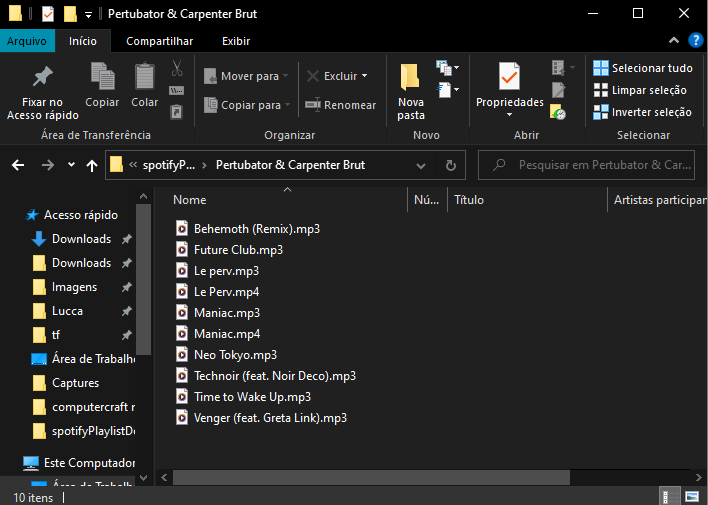Select Future Club.mp3 file
The height and width of the screenshot is (505, 708).
click(229, 250)
